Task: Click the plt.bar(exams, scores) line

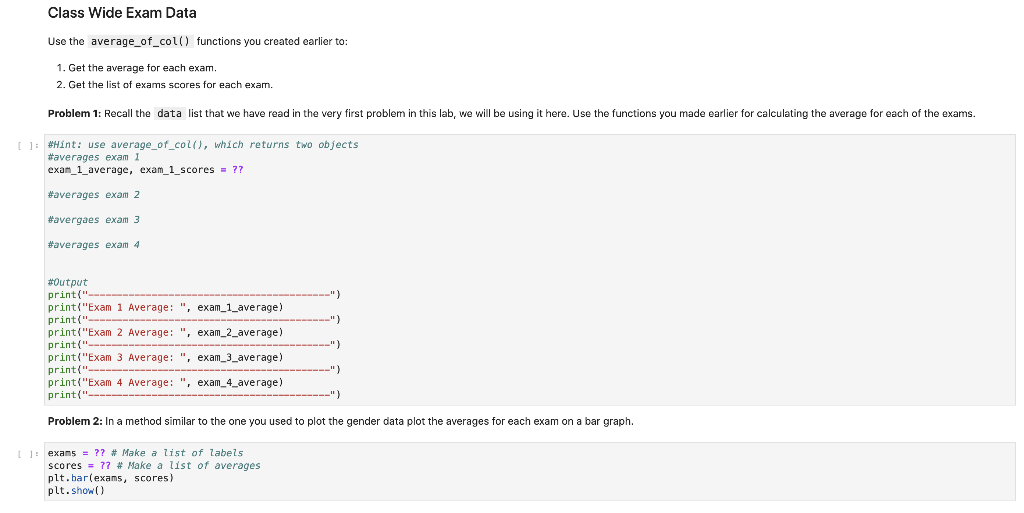Action: (x=111, y=478)
